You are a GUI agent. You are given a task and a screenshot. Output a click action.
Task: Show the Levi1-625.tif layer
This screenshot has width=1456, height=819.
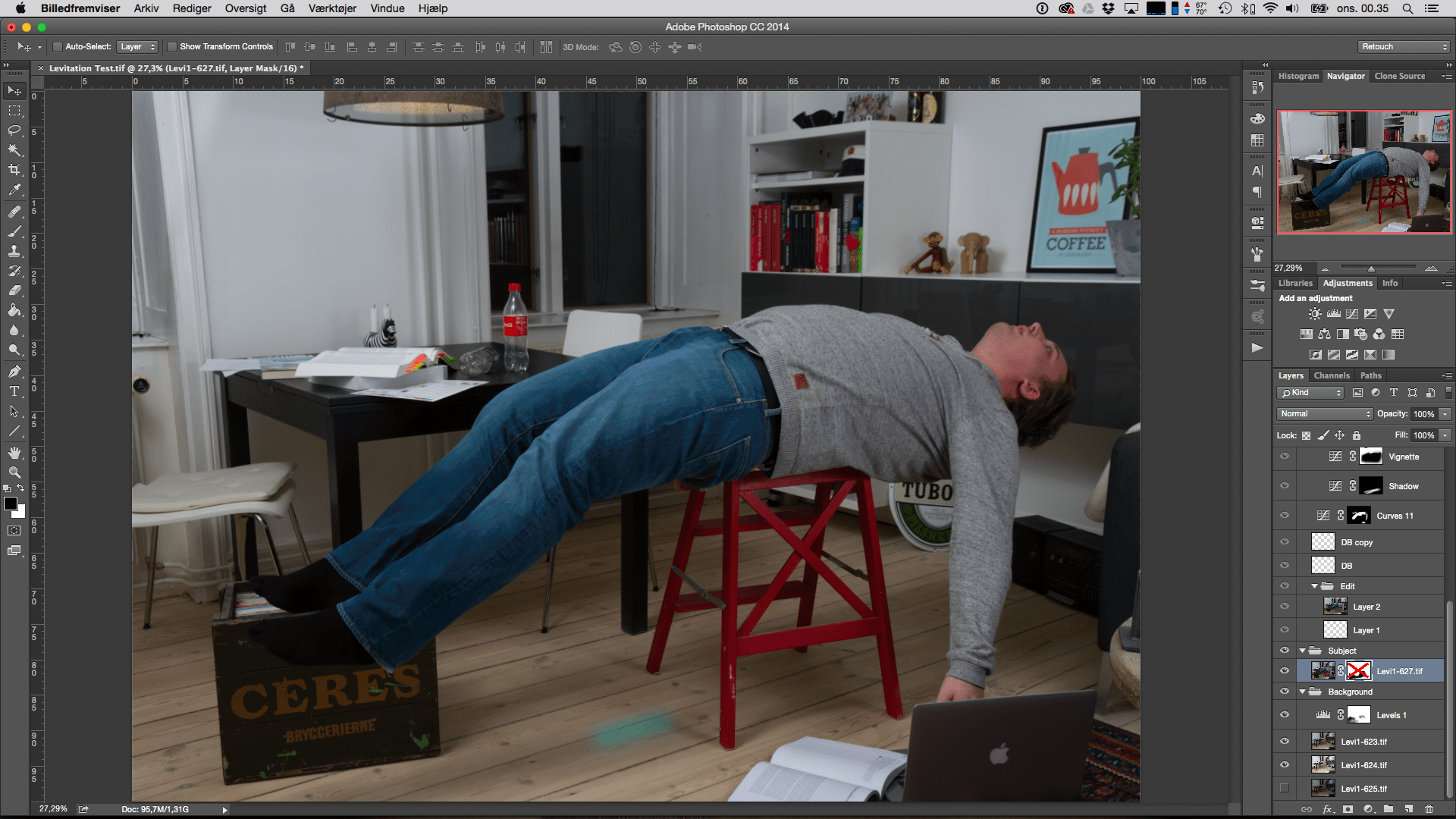click(x=1285, y=789)
